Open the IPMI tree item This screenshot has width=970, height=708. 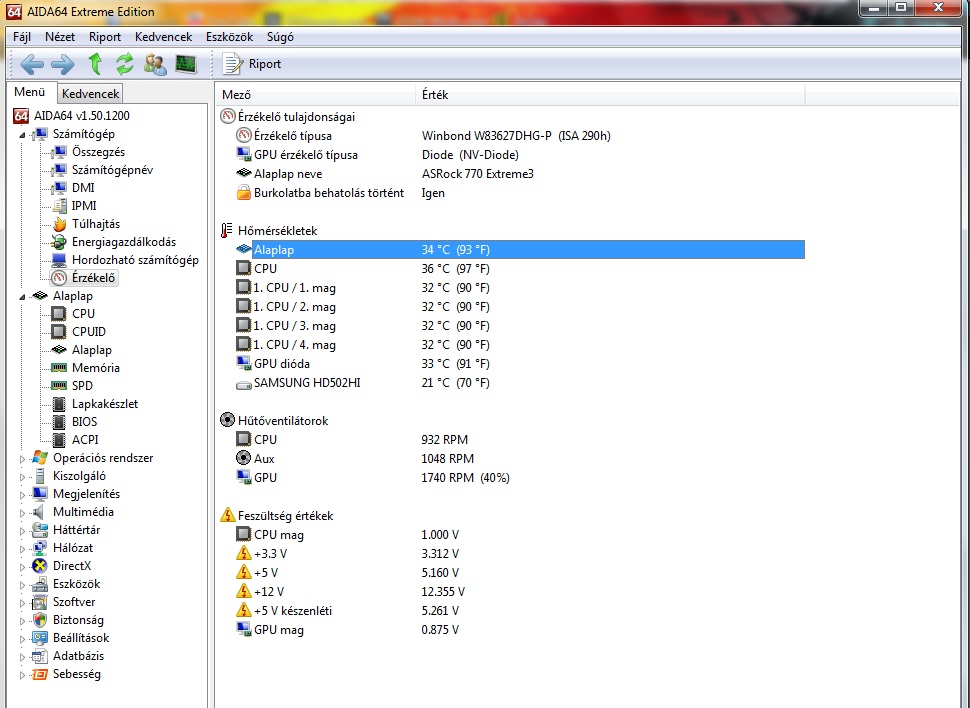[84, 205]
